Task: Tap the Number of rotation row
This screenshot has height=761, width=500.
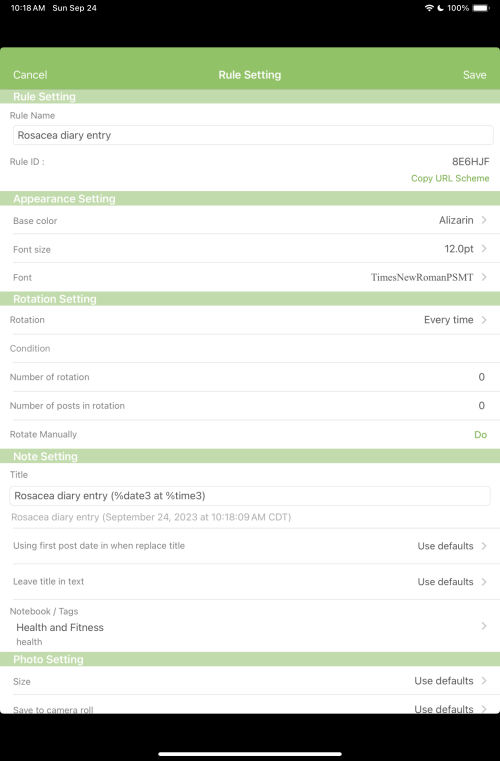Action: pyautogui.click(x=250, y=377)
